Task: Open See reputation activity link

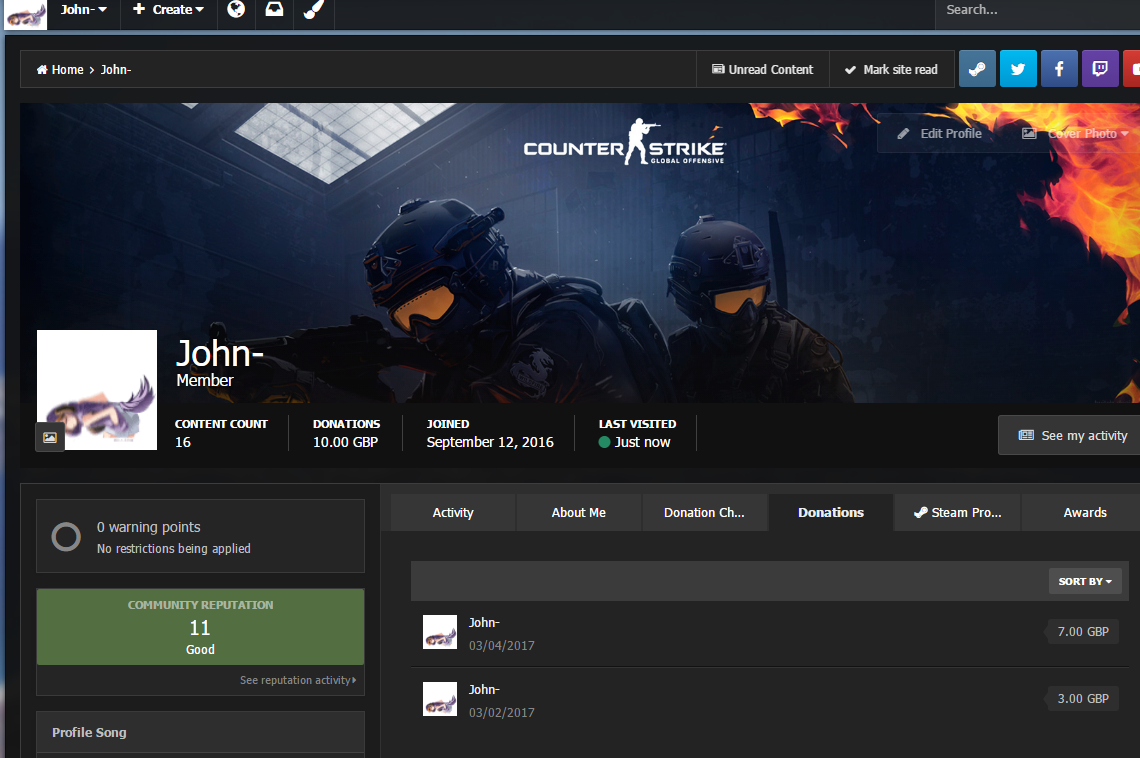Action: click(x=298, y=680)
